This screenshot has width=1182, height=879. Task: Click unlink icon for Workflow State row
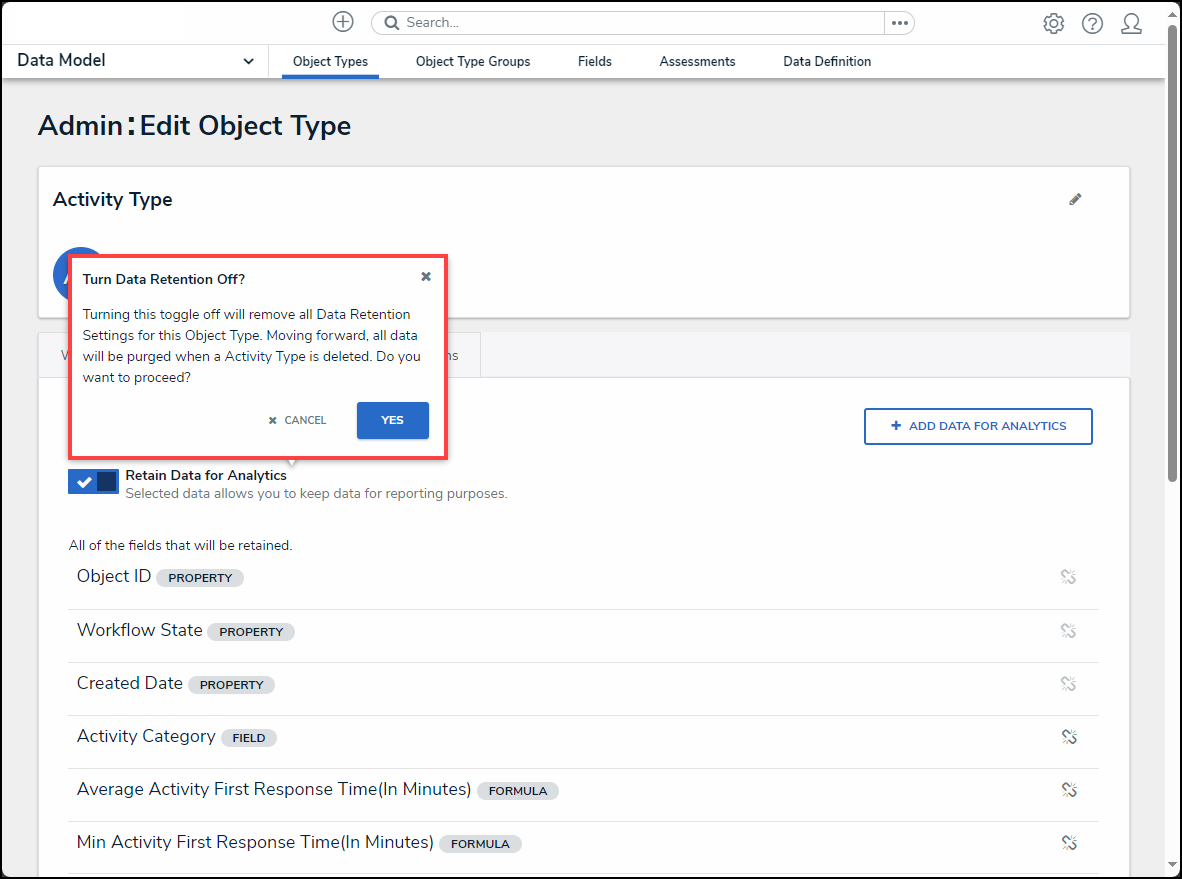point(1068,631)
